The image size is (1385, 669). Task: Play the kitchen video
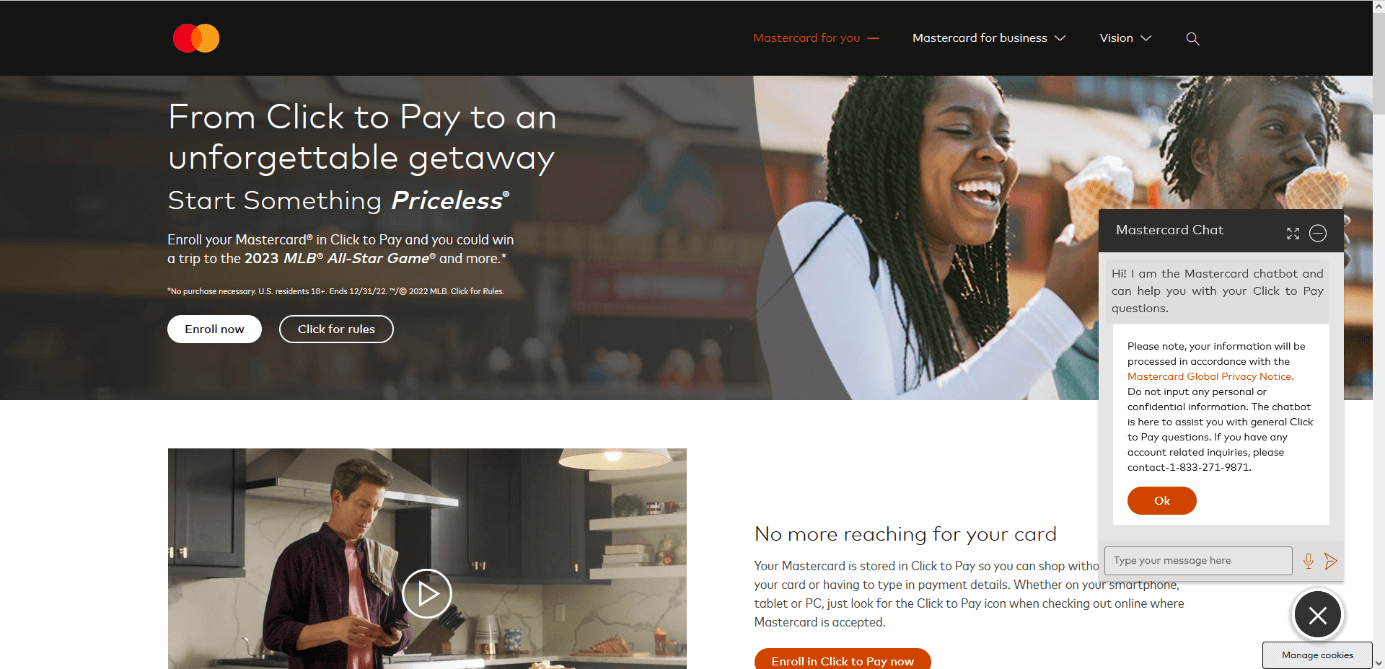[x=427, y=594]
